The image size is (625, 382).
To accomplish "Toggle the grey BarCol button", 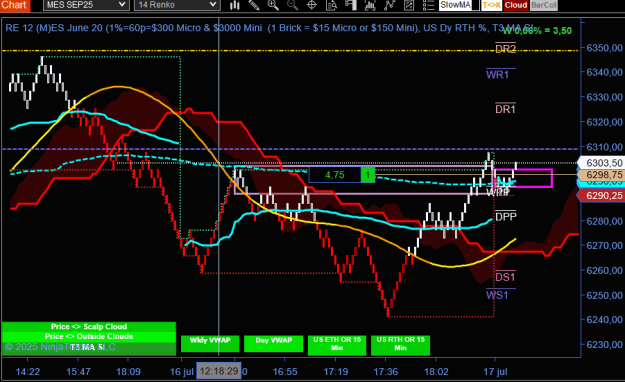I will [x=544, y=5].
